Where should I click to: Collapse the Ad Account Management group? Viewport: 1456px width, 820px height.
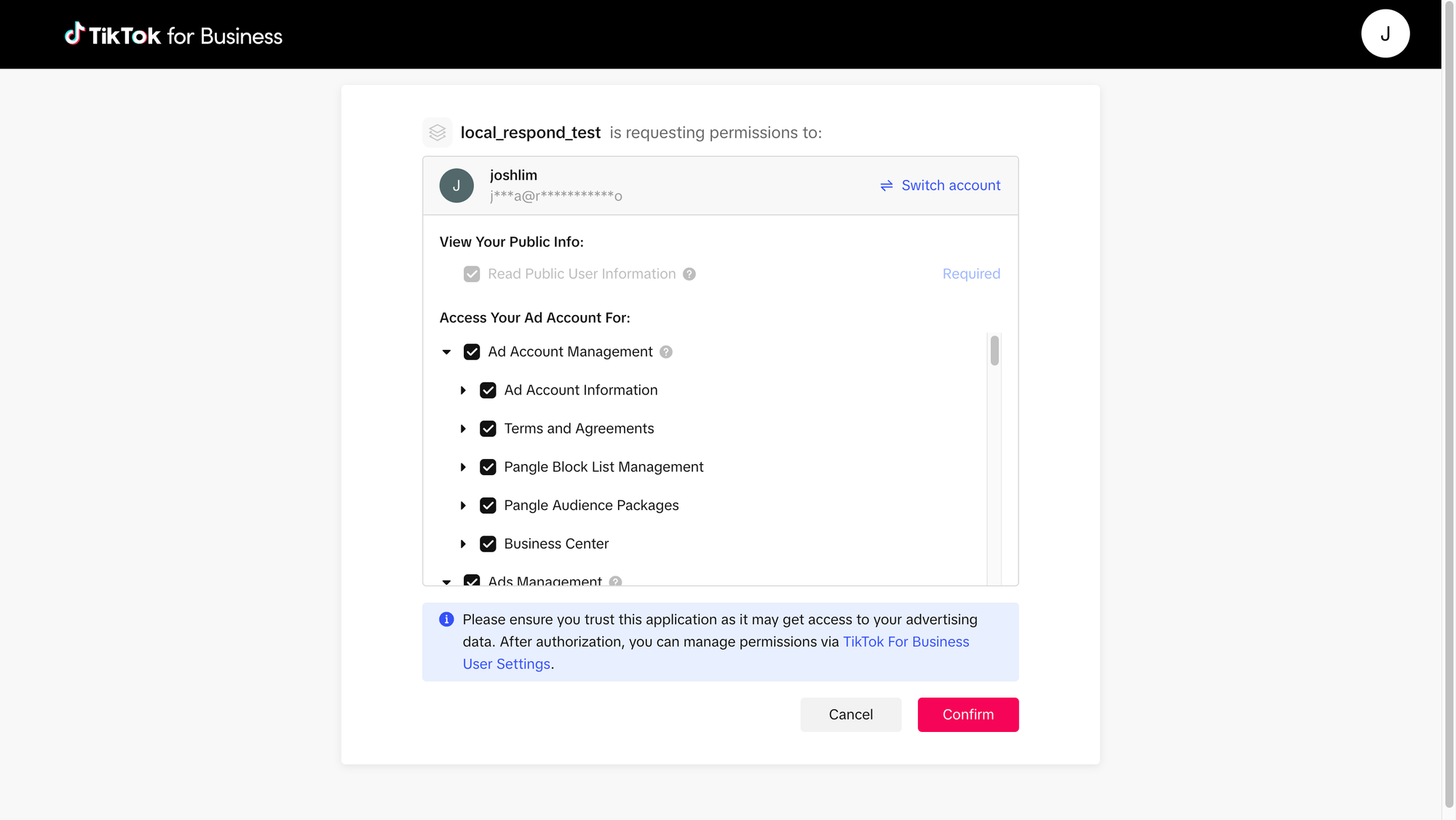[x=446, y=352]
